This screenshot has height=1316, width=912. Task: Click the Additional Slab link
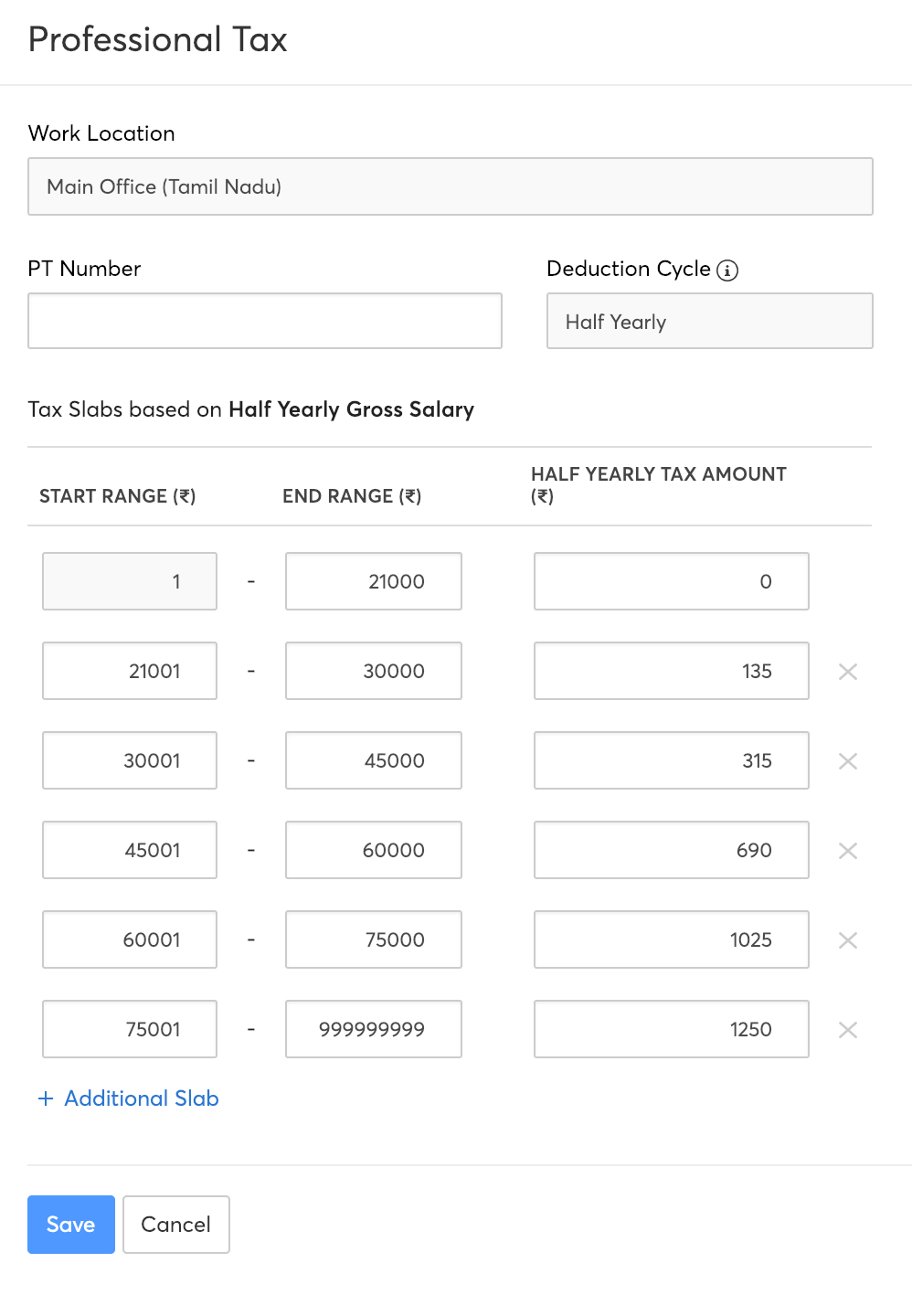[x=129, y=1098]
